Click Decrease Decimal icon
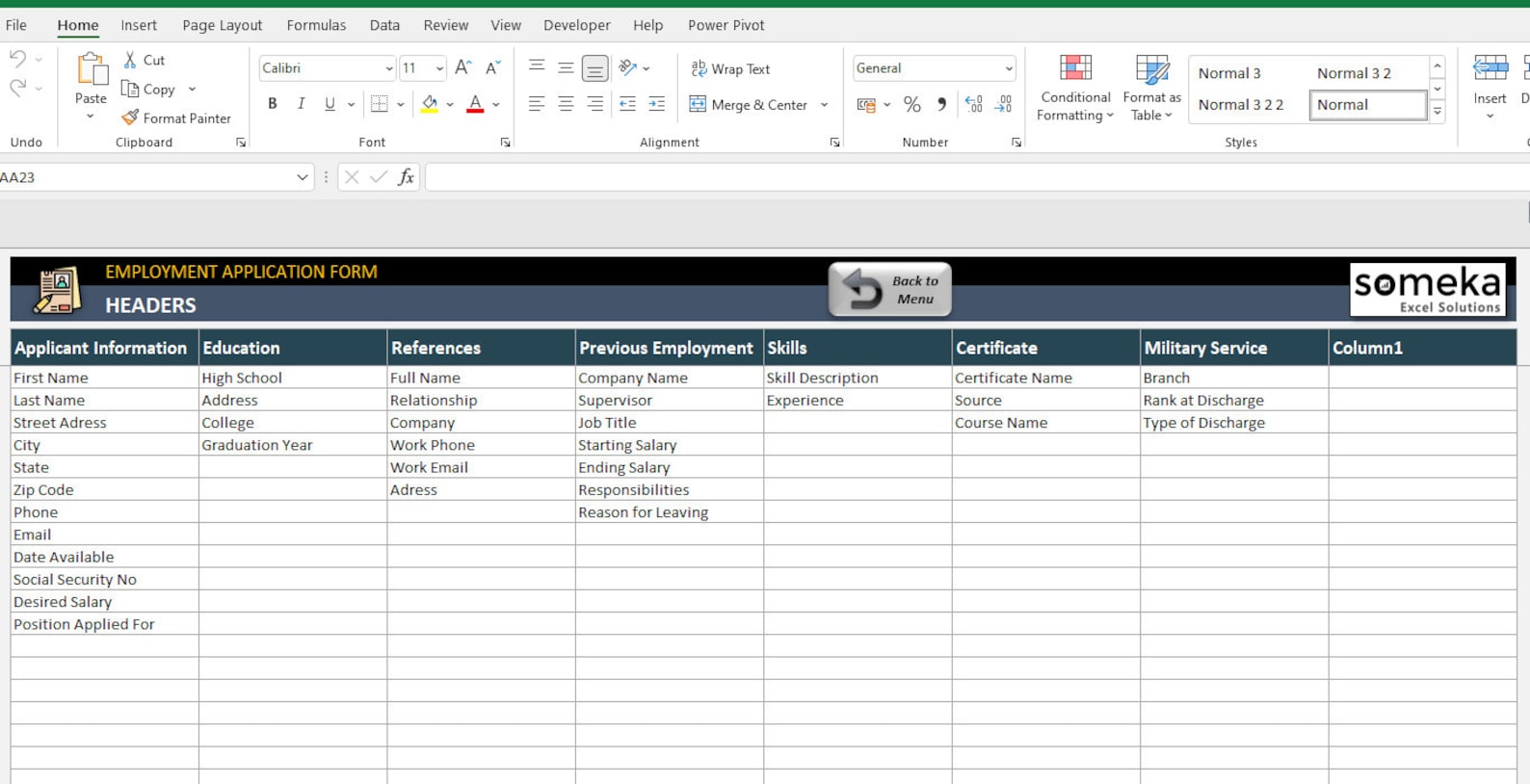This screenshot has width=1530, height=784. (x=1003, y=104)
